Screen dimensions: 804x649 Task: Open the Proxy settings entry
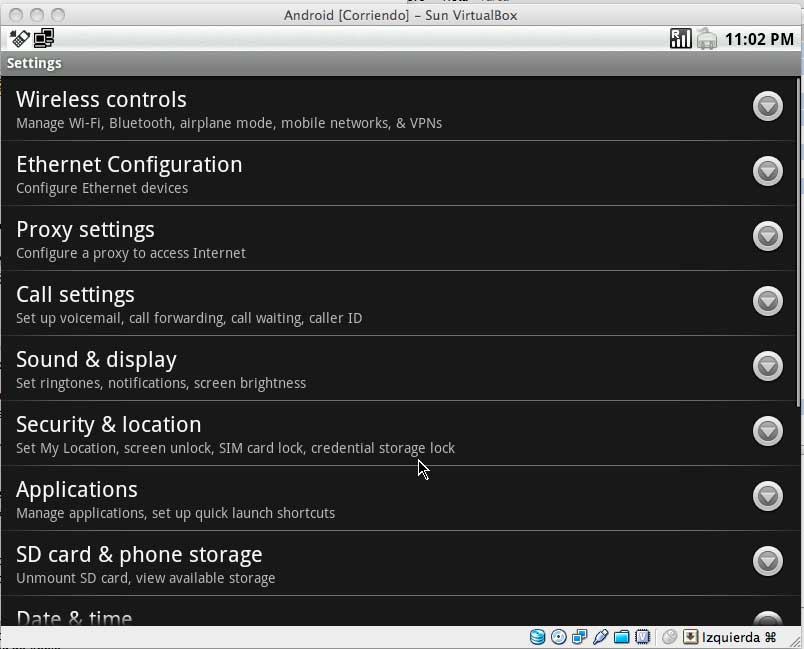398,238
